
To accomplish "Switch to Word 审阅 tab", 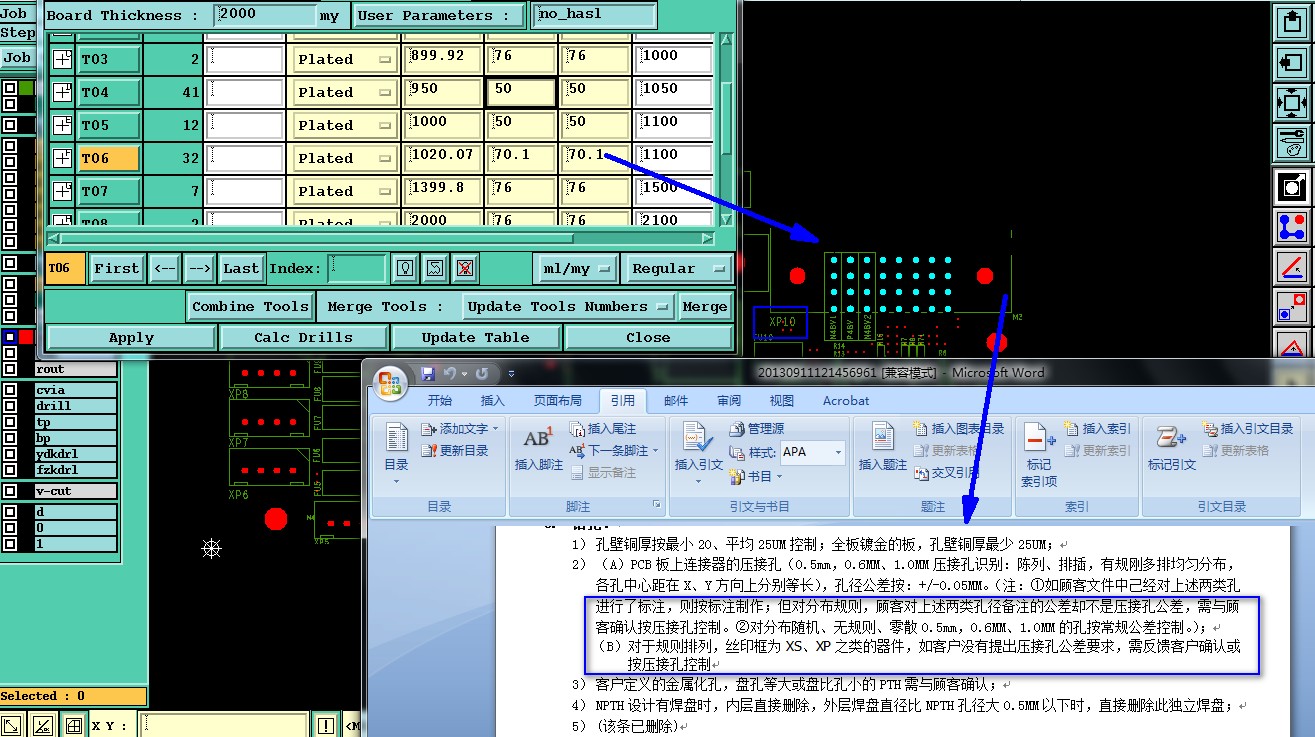I will pos(729,401).
